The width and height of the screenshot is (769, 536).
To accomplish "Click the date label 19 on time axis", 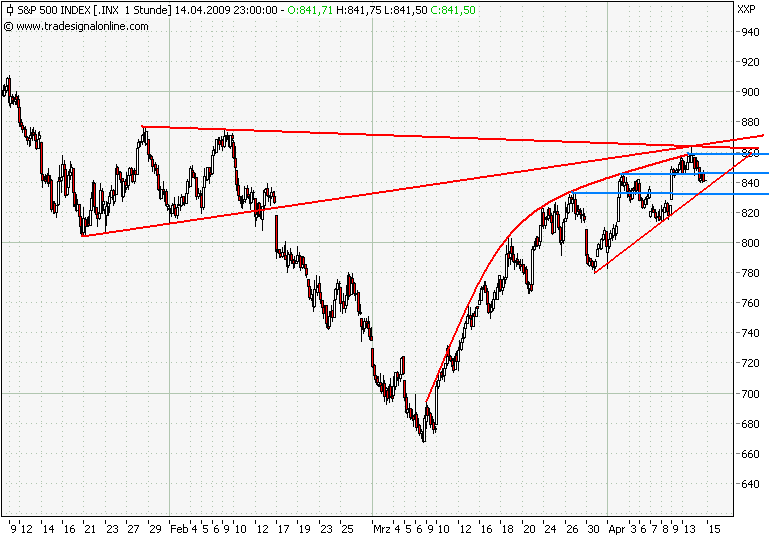I will (305, 529).
